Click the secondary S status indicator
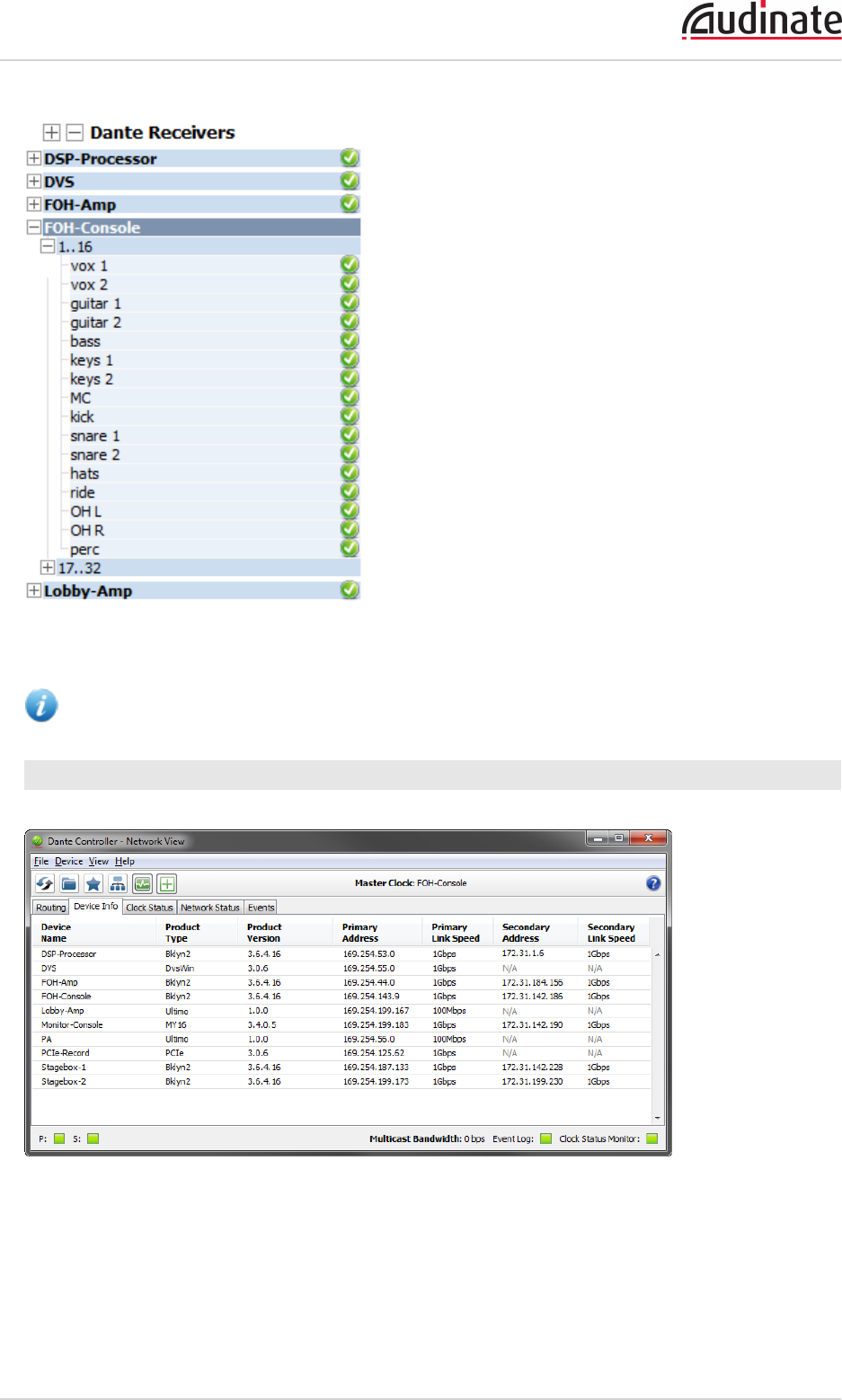Screen dimensions: 842x1400 point(93,1139)
